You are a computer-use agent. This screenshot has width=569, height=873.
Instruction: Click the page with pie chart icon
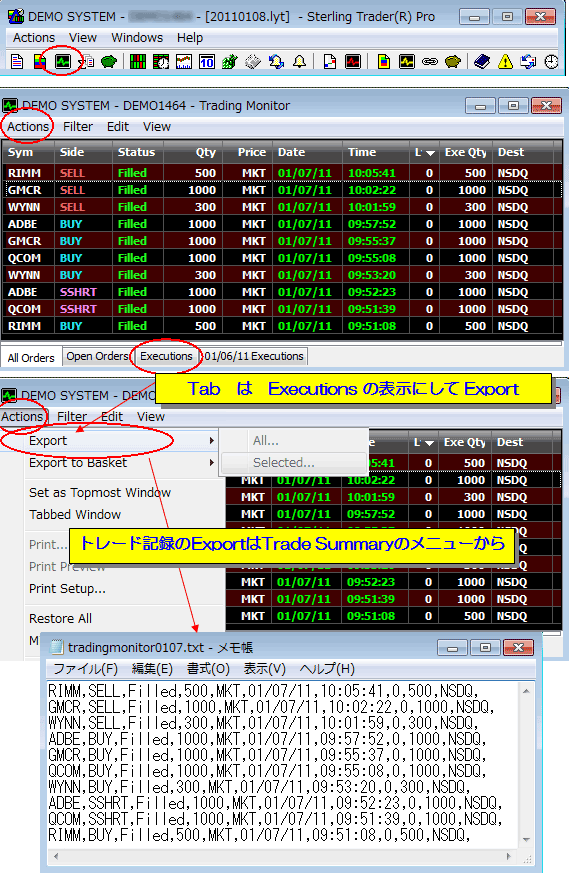(330, 61)
